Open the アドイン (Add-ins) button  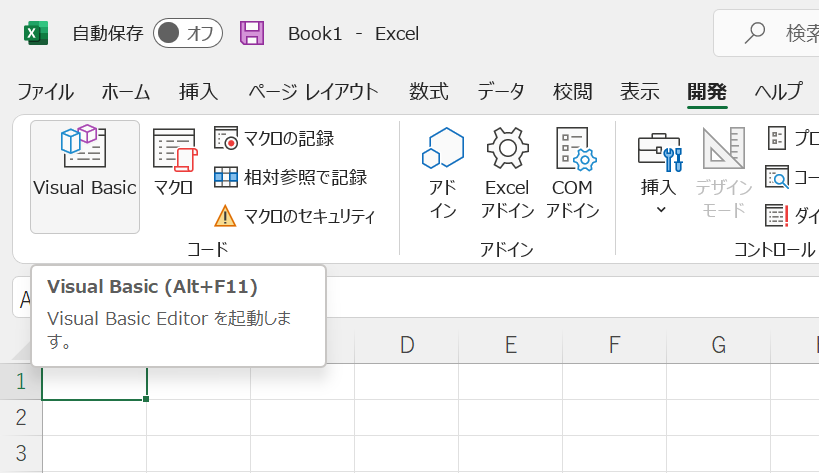tap(442, 173)
